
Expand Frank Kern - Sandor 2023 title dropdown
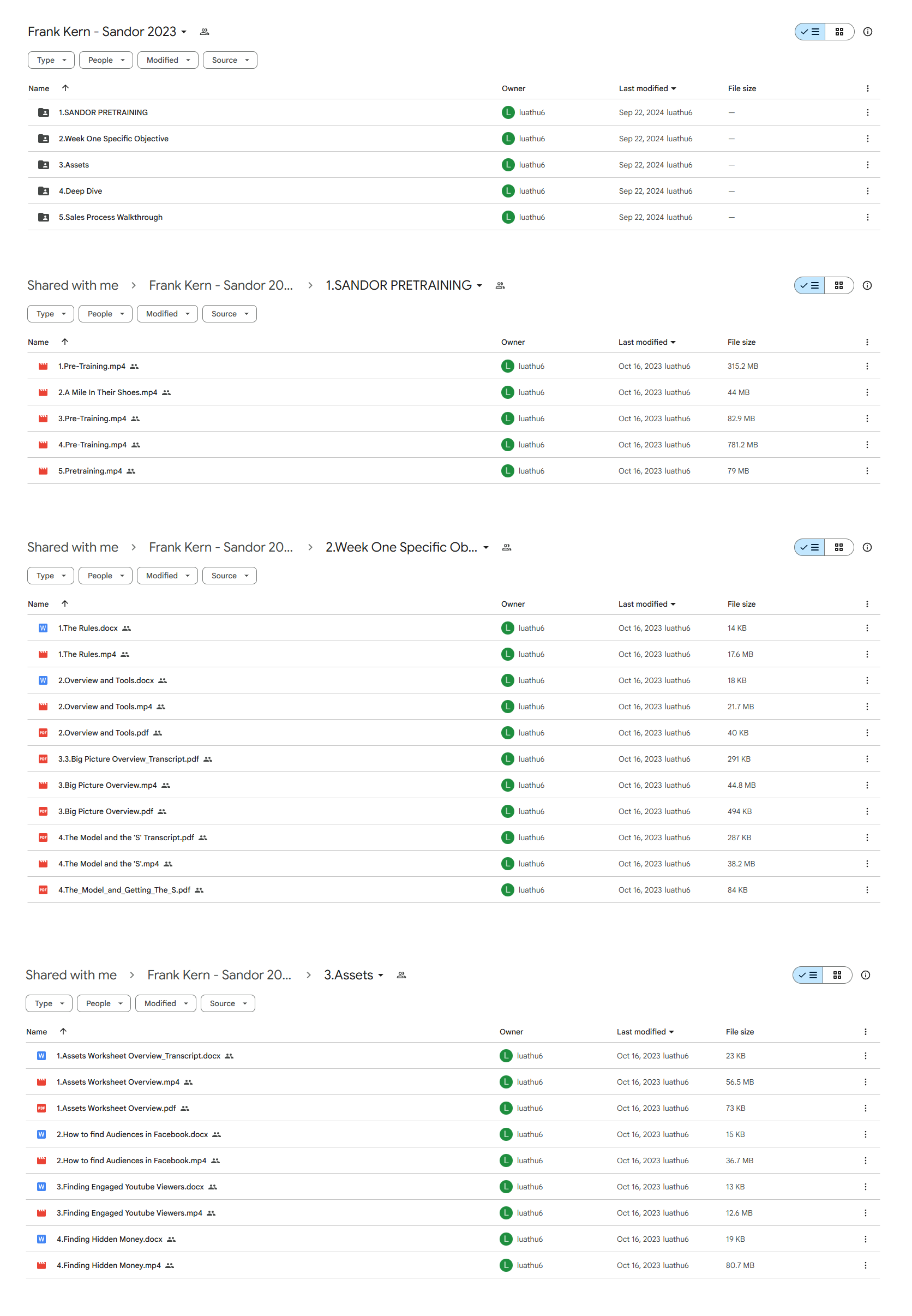(x=184, y=32)
